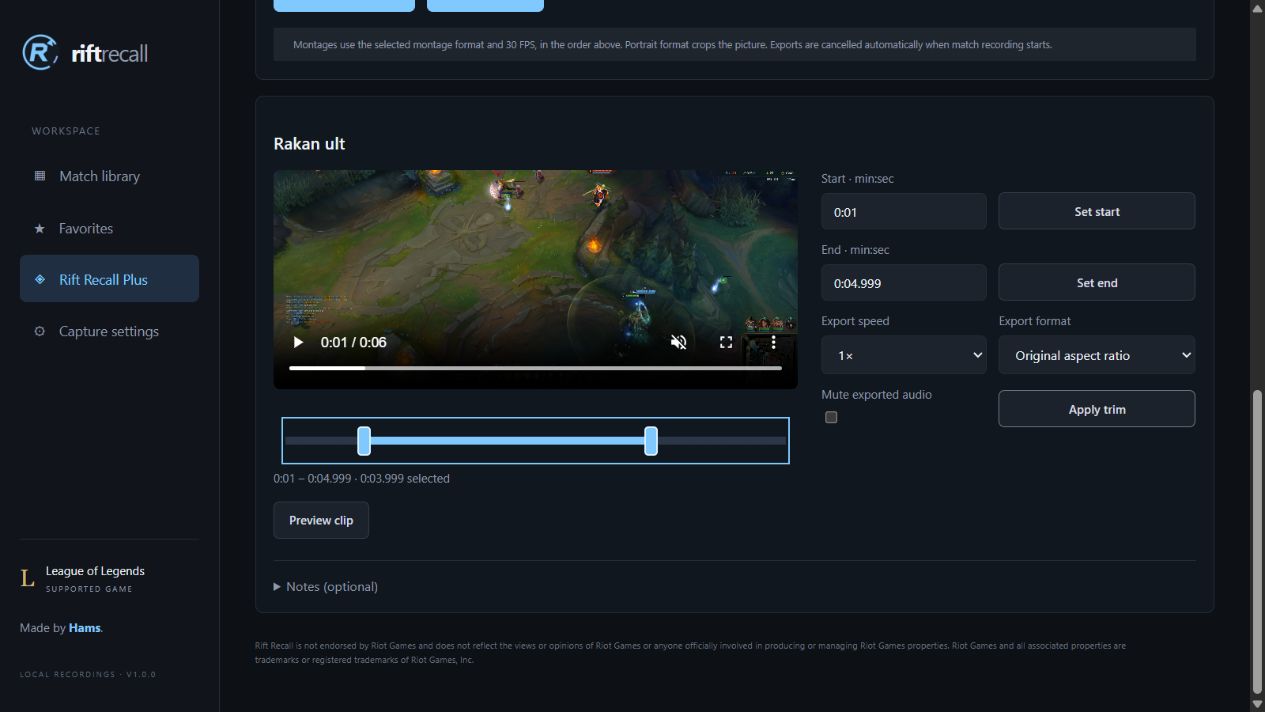
Task: Click the trim range end handle
Action: [x=651, y=441]
